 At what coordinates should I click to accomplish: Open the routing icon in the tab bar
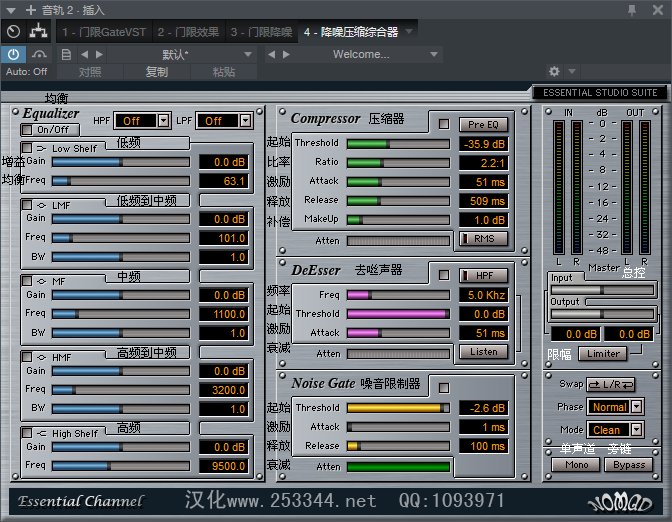coord(38,31)
